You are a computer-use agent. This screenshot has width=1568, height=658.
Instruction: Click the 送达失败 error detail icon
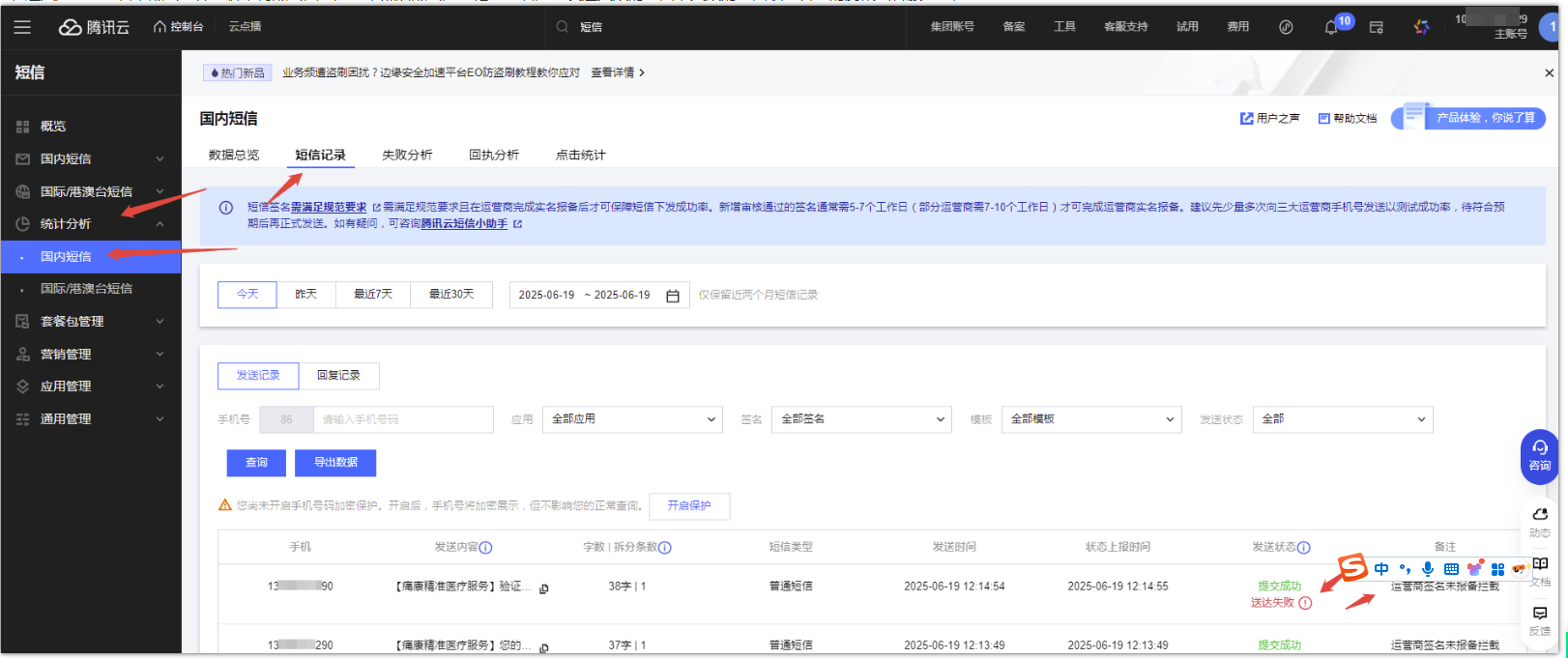(1305, 603)
